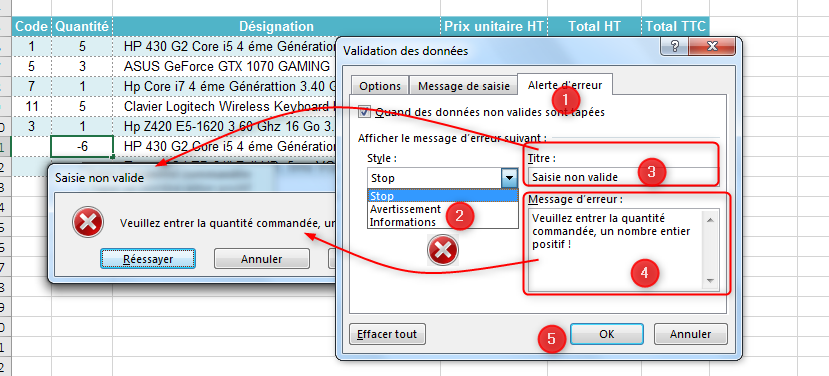829x376 pixels.
Task: Toggle the invalid data alert checkbox
Action: (364, 112)
